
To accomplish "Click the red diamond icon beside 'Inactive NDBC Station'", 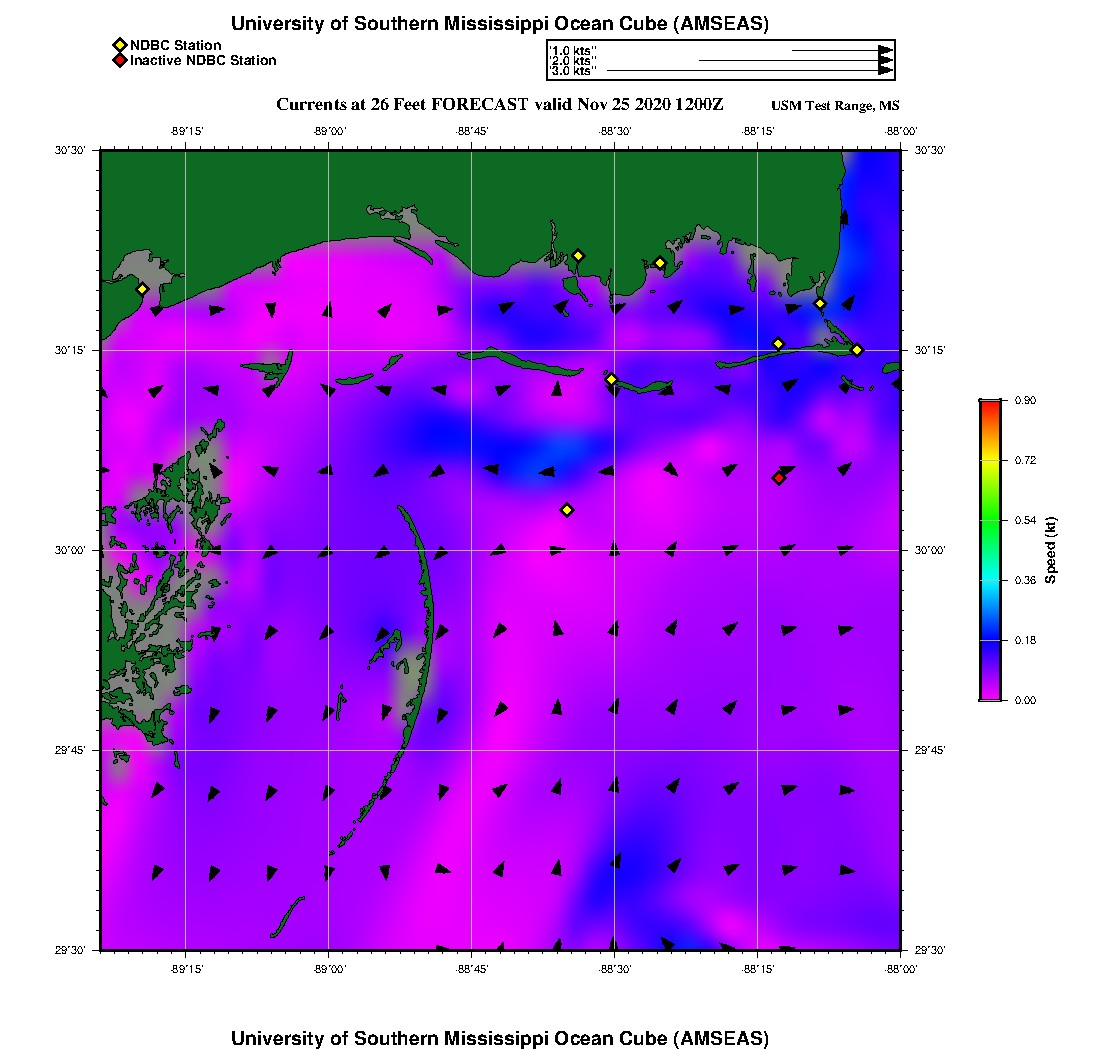I will pyautogui.click(x=120, y=60).
